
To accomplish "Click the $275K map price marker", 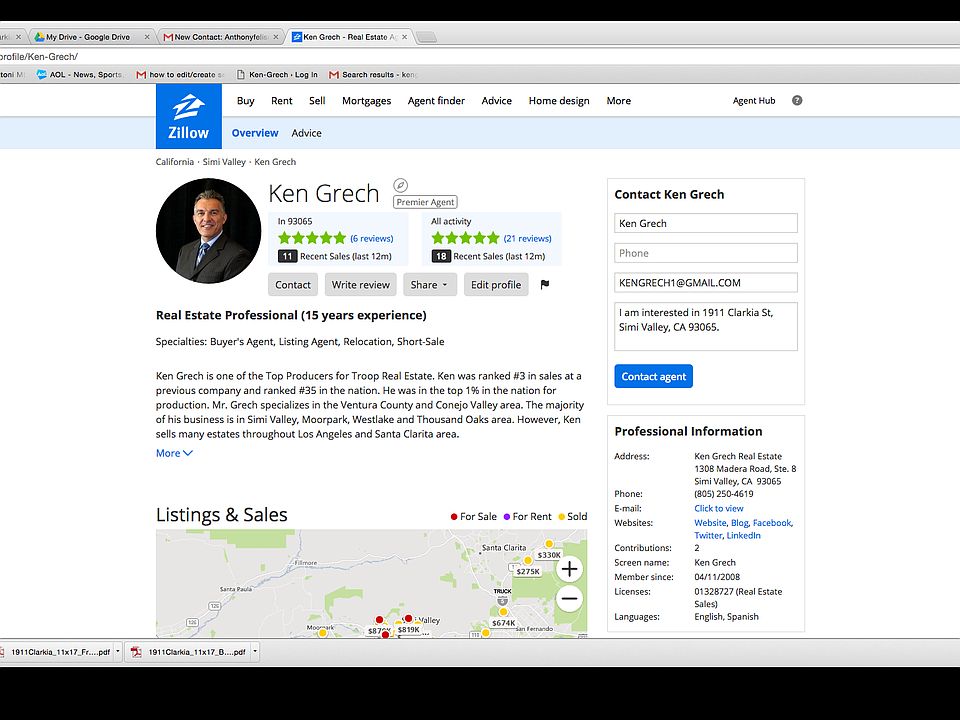I will click(528, 571).
